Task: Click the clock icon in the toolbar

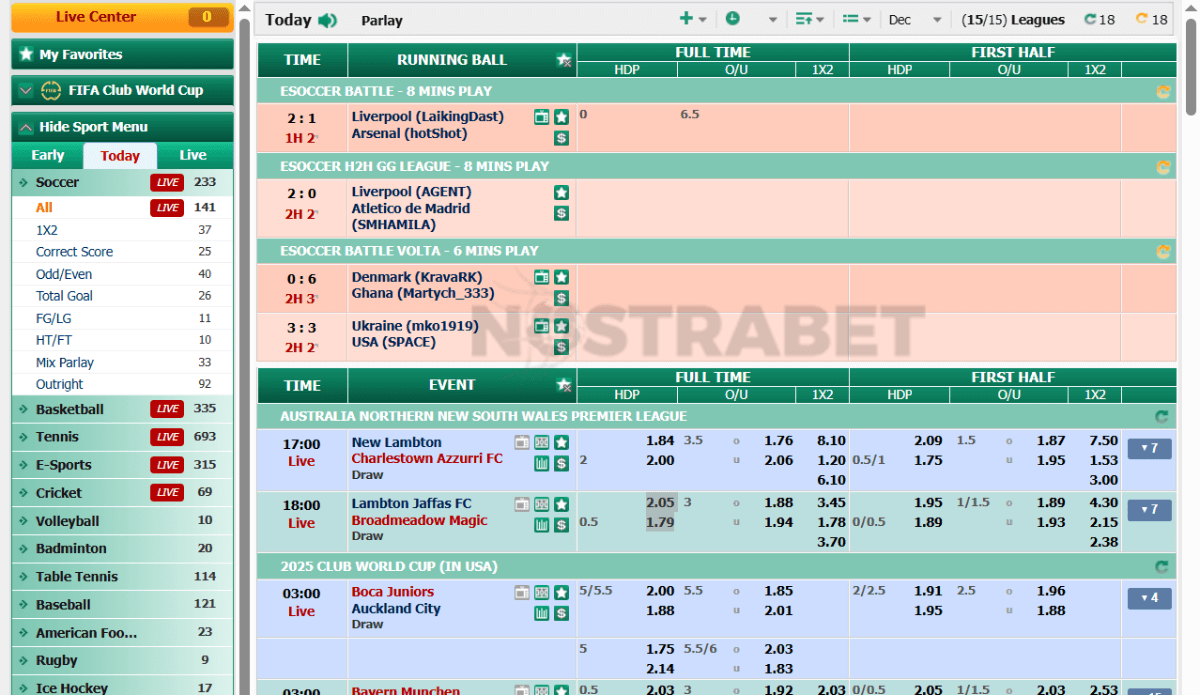Action: pos(732,19)
